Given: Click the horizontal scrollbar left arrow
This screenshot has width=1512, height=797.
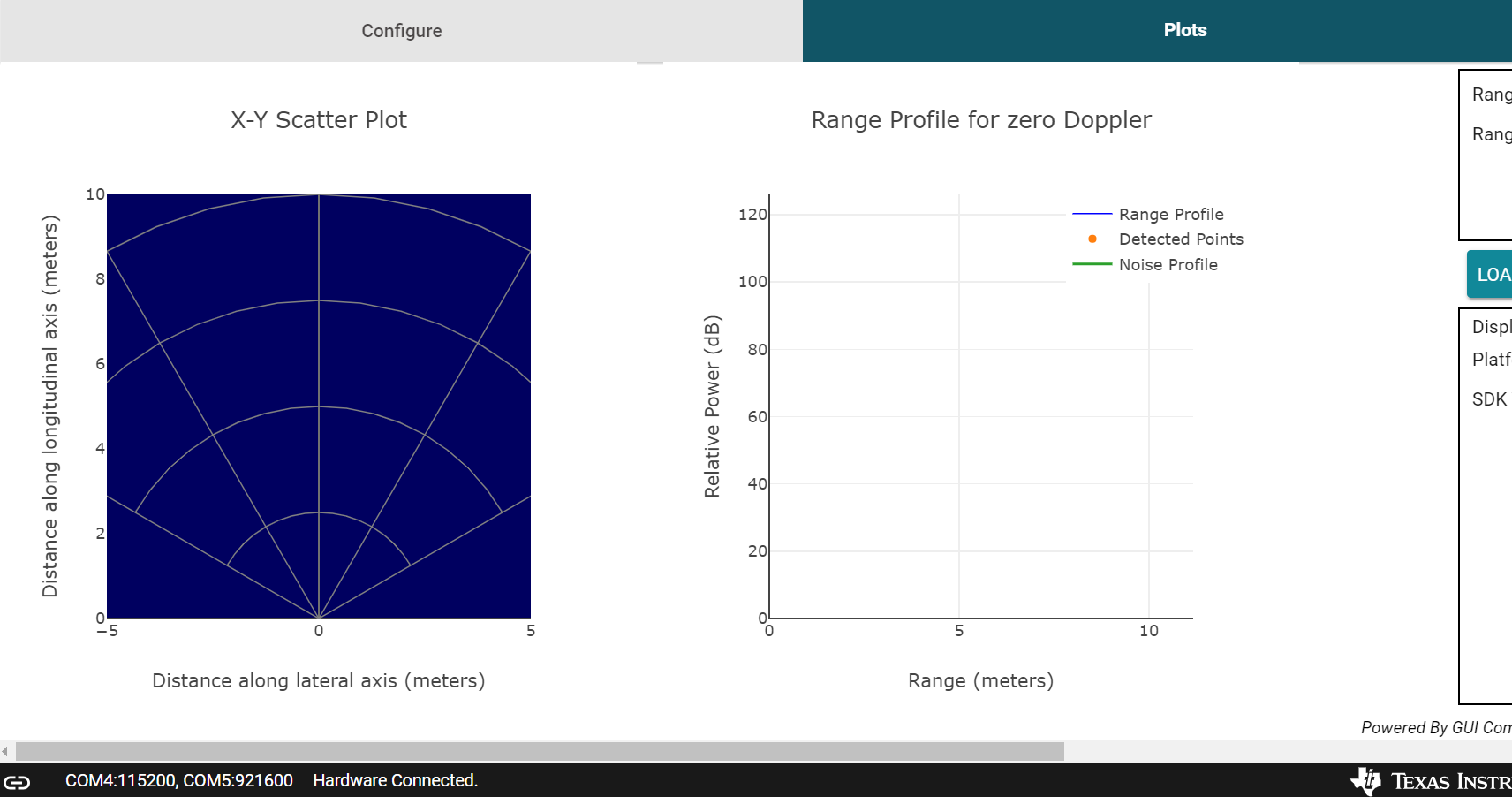Looking at the screenshot, I should [5, 752].
